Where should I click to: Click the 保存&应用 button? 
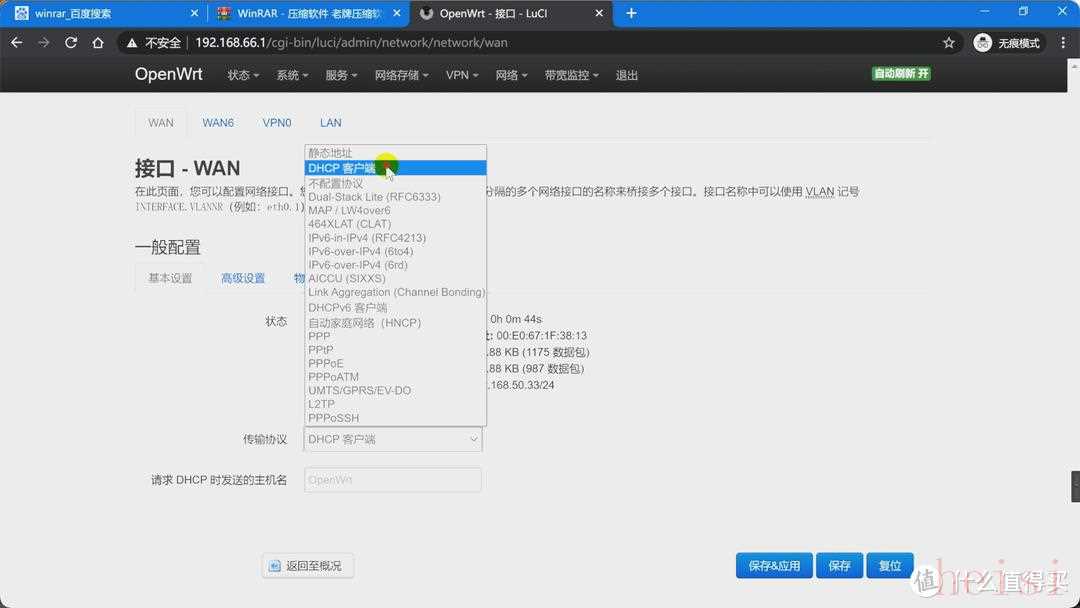(774, 566)
